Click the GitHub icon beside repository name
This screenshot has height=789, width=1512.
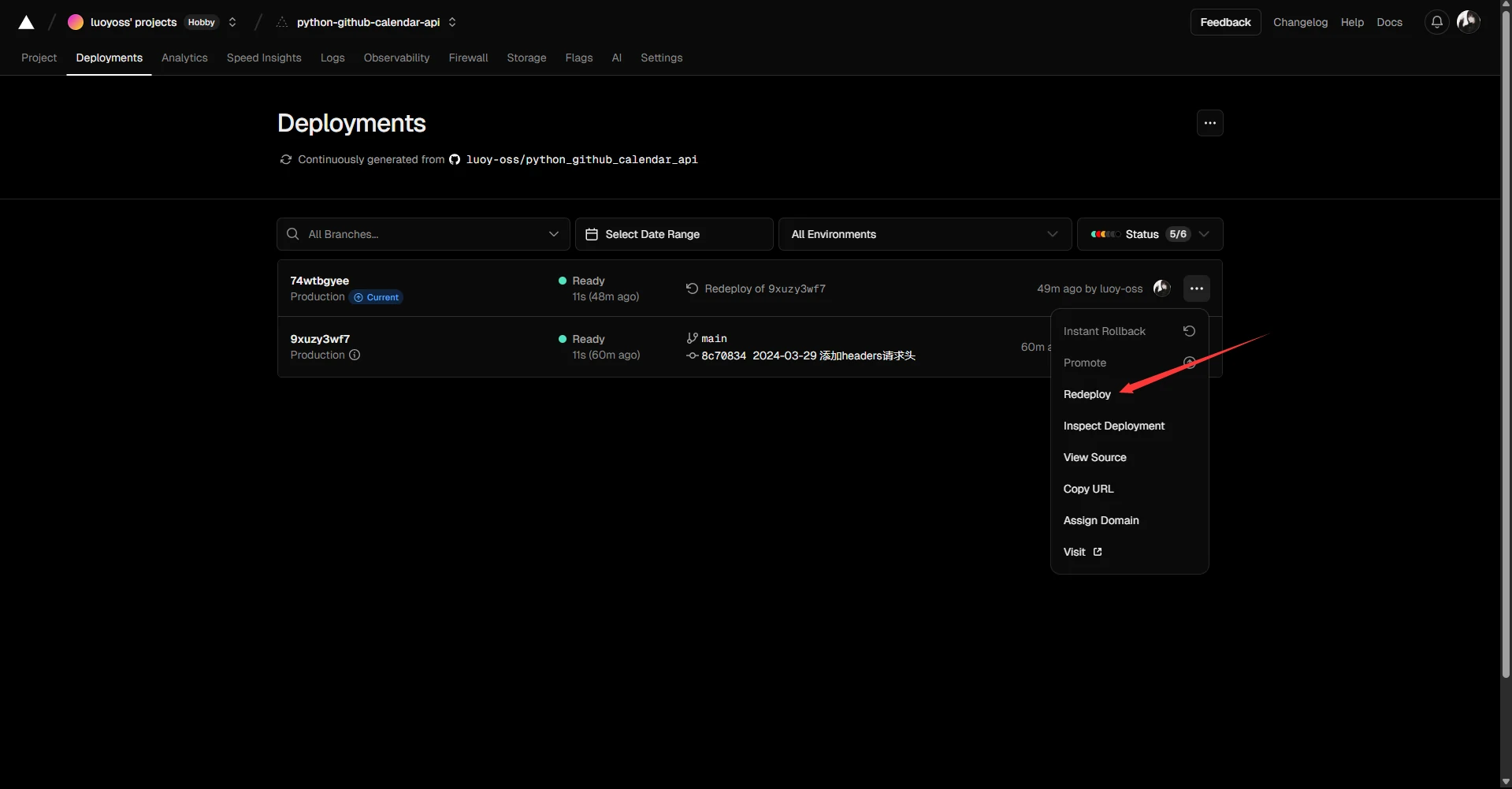pos(455,159)
